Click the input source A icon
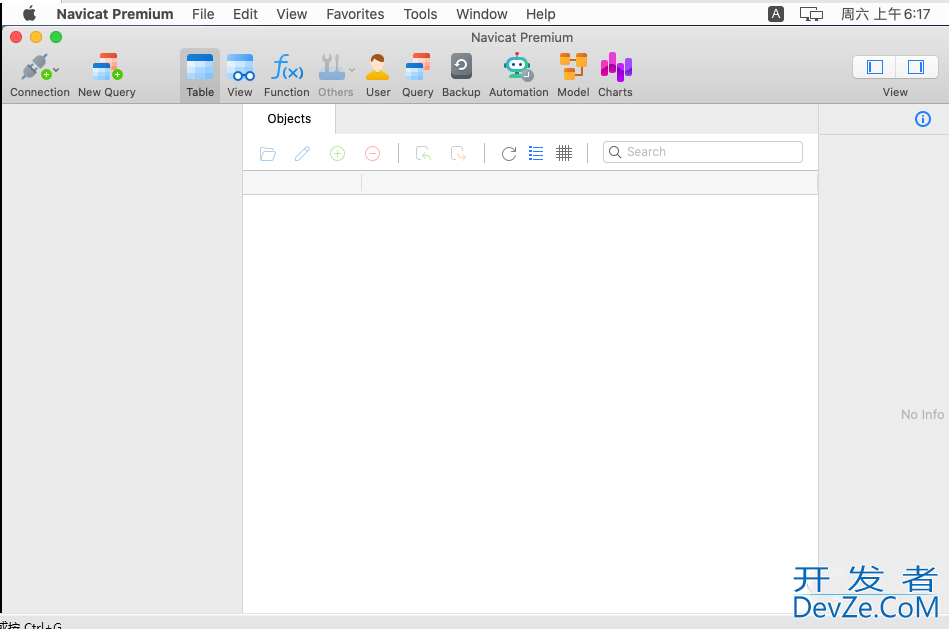949x629 pixels. coord(776,14)
